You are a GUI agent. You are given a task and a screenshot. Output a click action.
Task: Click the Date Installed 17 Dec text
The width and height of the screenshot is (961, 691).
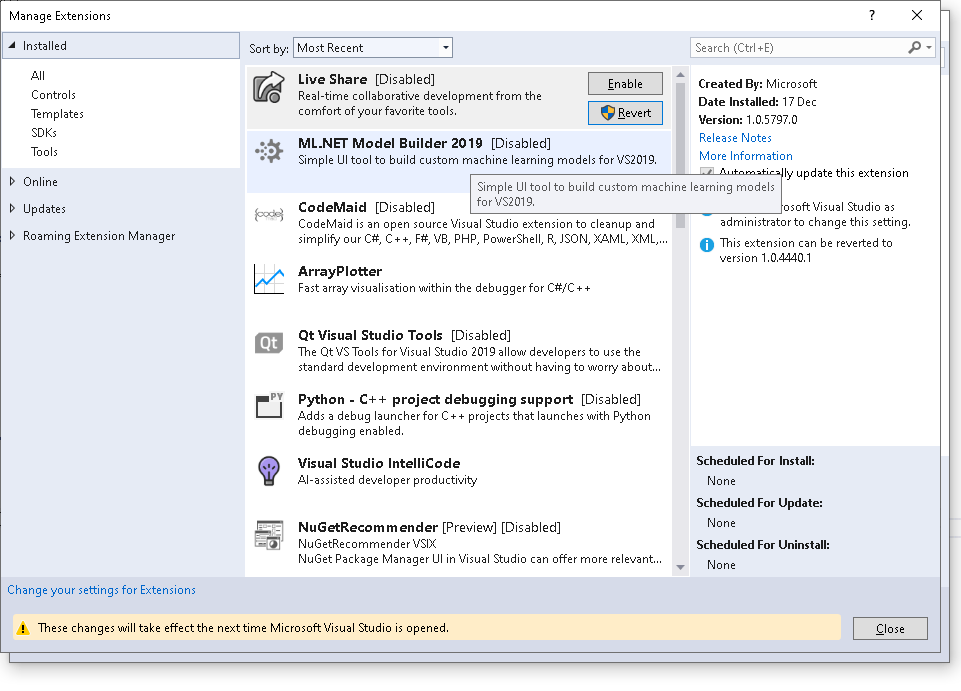point(757,102)
